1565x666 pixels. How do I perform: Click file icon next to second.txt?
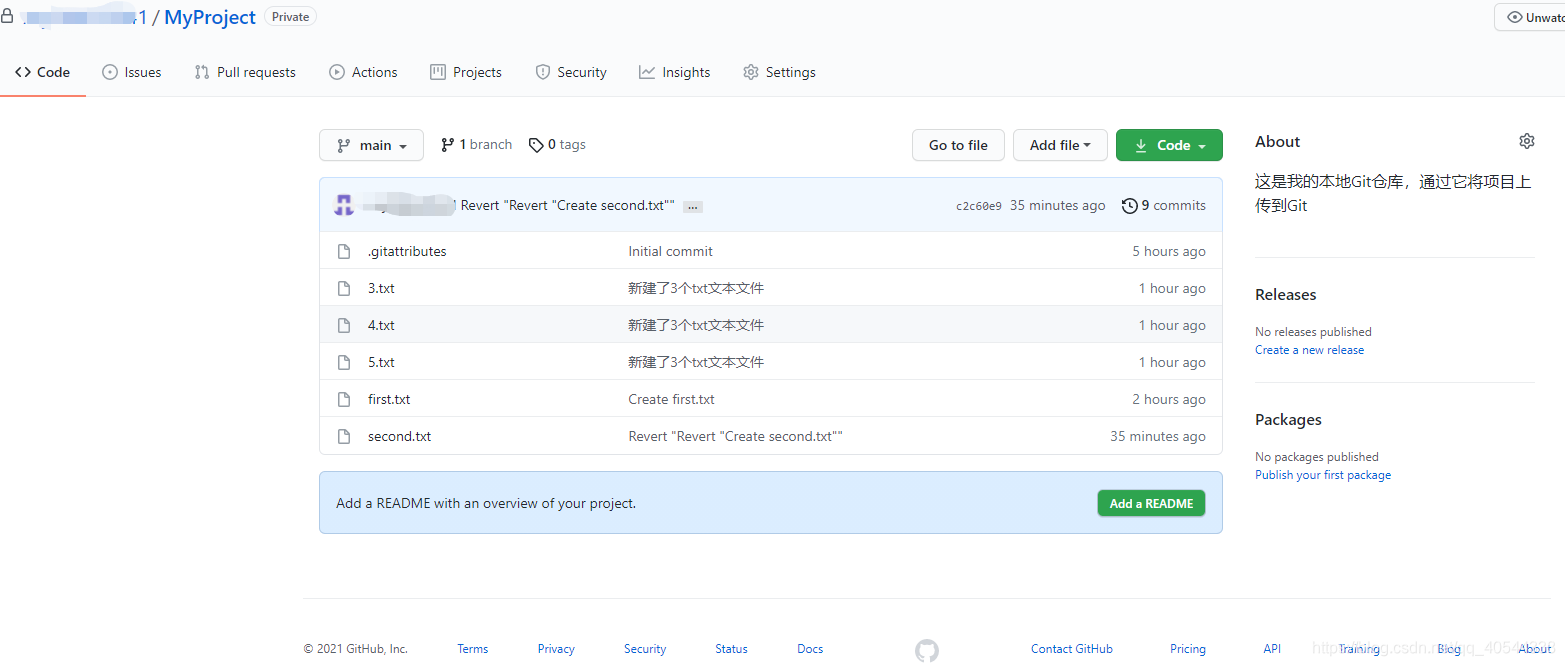tap(344, 436)
